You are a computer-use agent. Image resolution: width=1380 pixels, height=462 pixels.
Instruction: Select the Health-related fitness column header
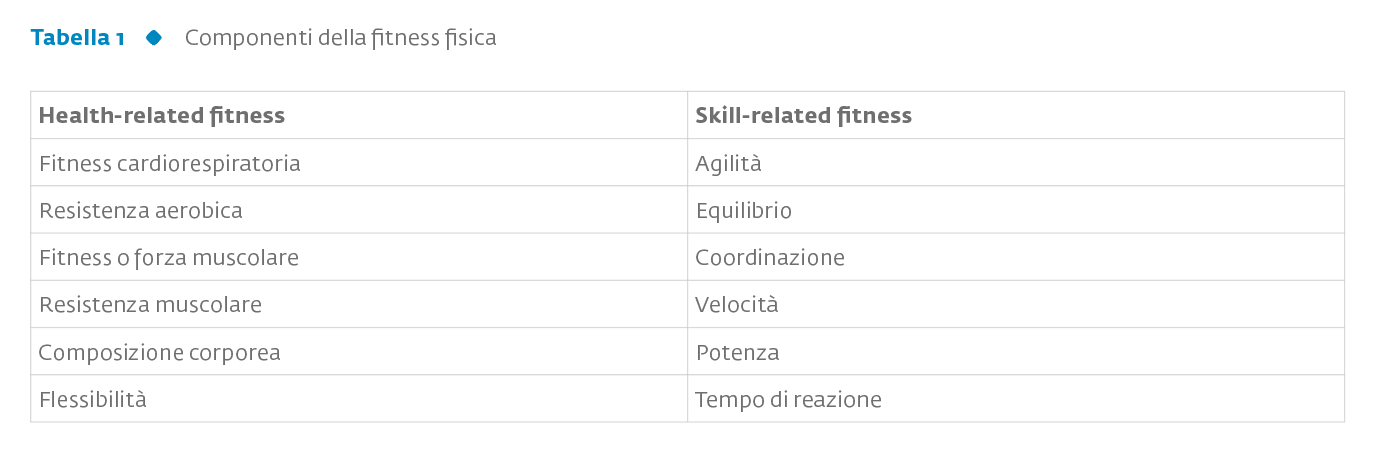(359, 115)
